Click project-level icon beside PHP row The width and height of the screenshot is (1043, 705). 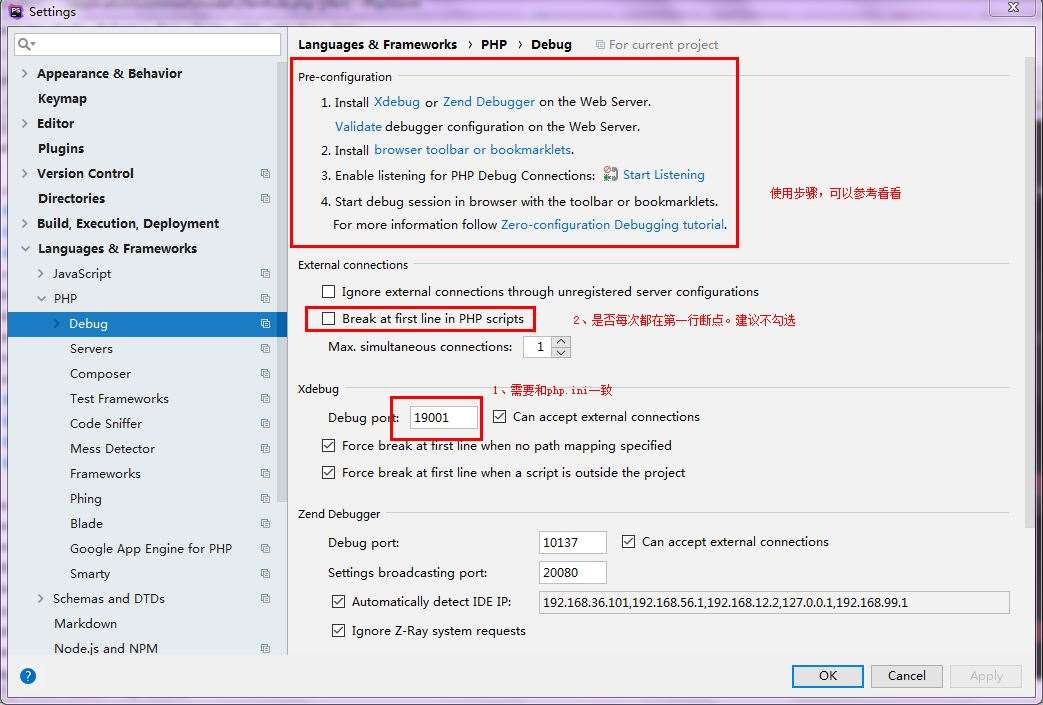[265, 299]
